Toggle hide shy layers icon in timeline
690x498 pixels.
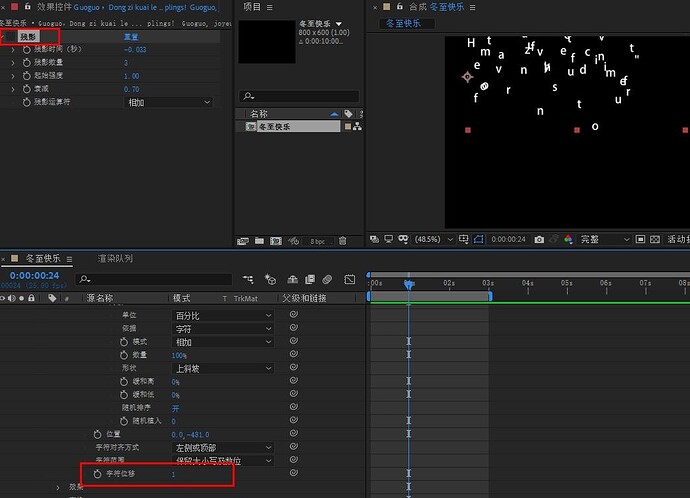[293, 279]
